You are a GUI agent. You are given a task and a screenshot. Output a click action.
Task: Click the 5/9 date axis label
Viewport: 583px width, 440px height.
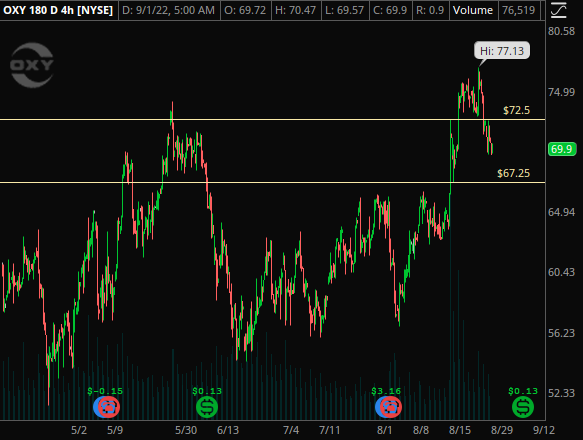[x=115, y=430]
